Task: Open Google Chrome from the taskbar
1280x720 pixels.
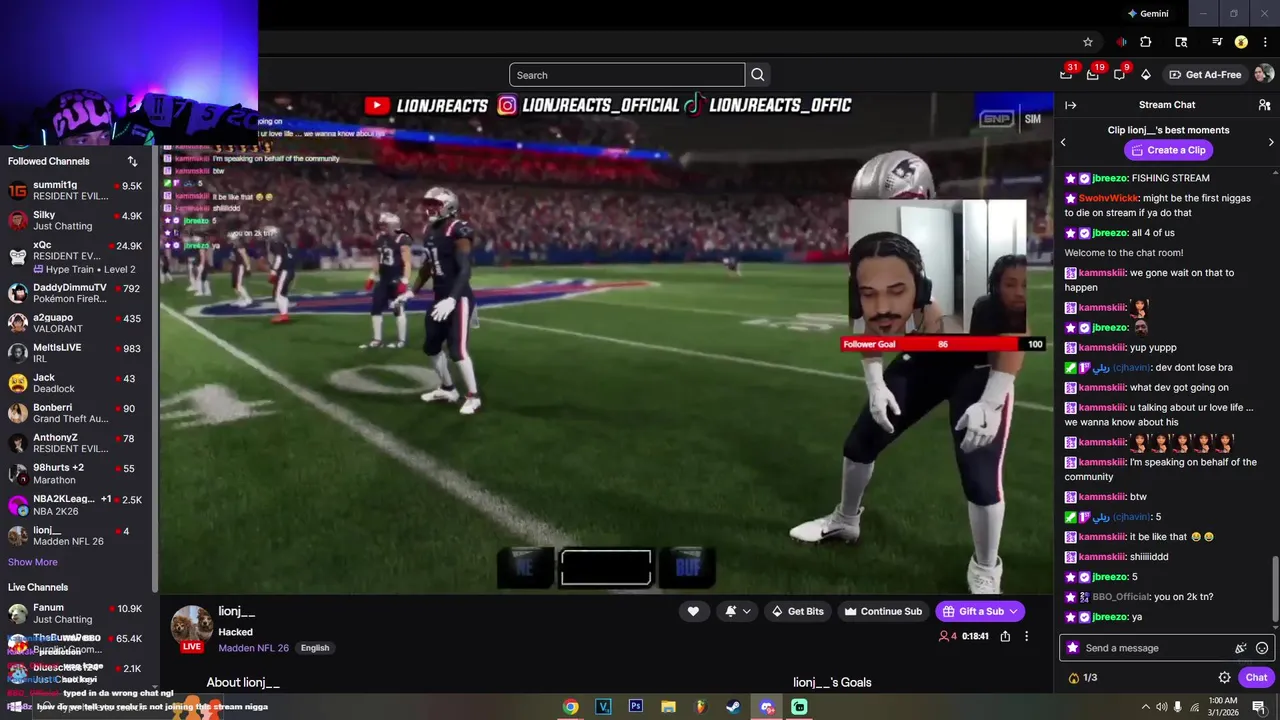Action: 570,706
